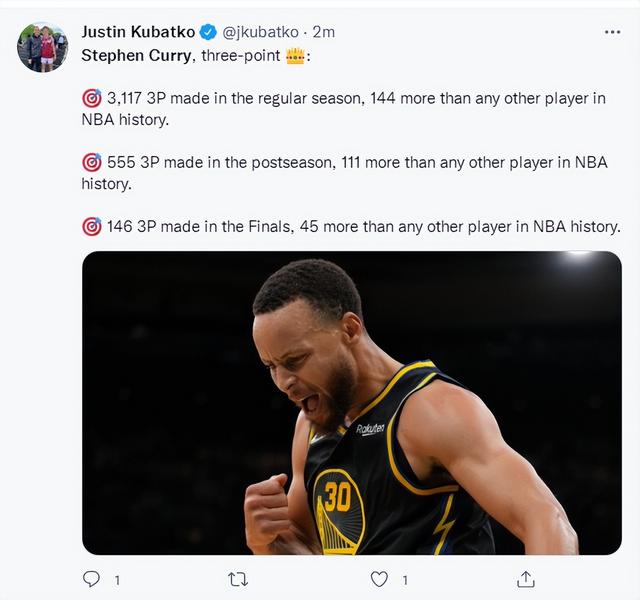Click the 2m timestamp
640x600 pixels.
click(324, 32)
